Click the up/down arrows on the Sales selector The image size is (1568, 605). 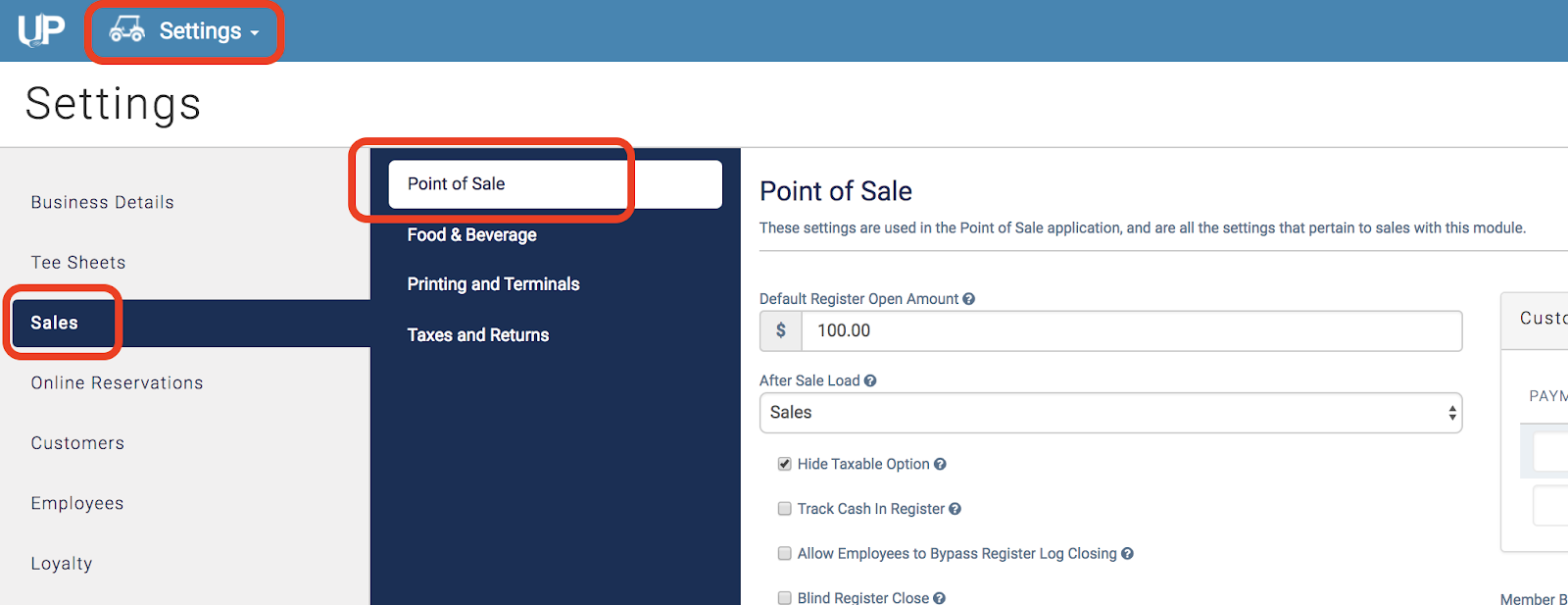[1450, 413]
